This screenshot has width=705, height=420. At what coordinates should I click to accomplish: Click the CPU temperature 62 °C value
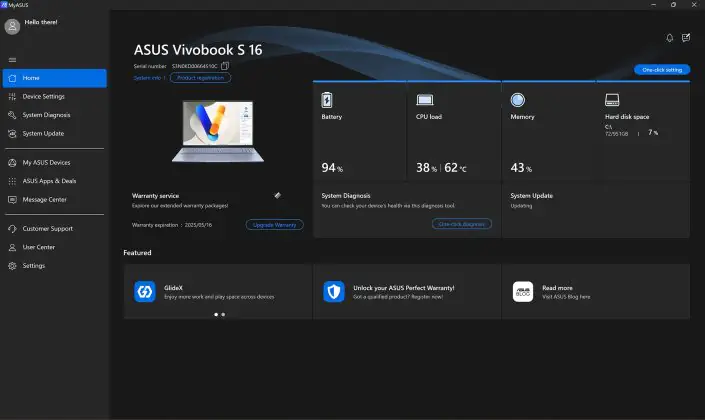pyautogui.click(x=455, y=168)
